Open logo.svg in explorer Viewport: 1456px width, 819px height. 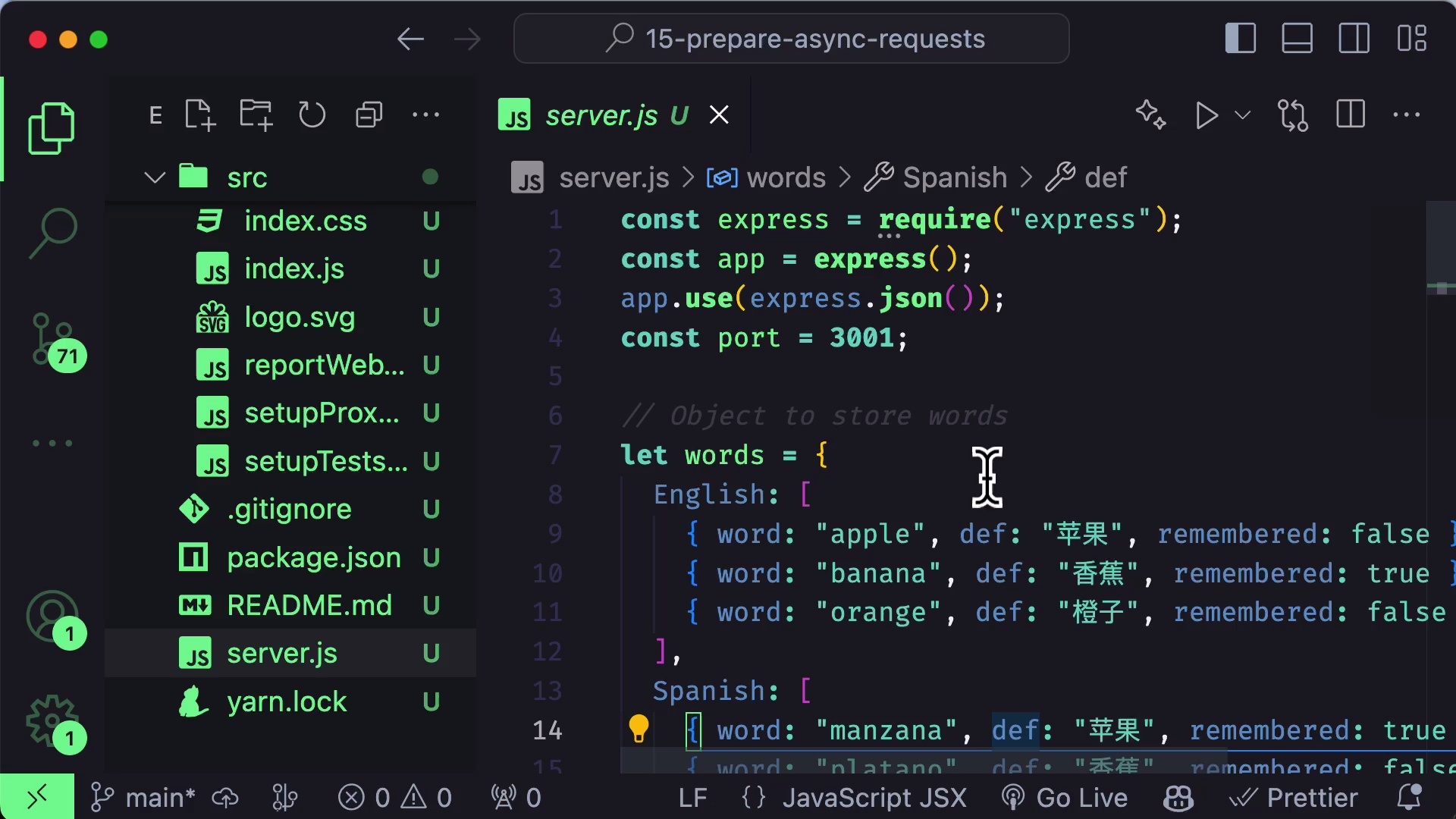point(290,318)
